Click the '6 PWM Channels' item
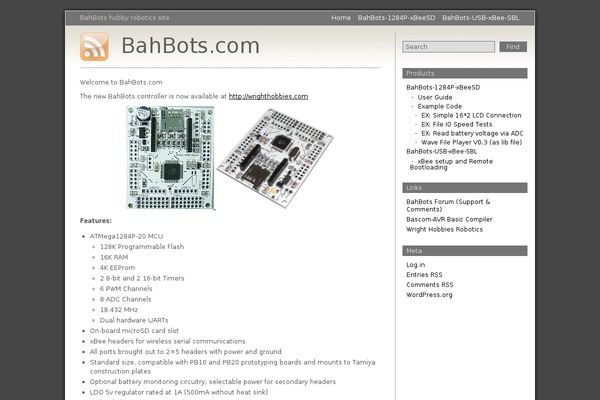The height and width of the screenshot is (400, 600). pos(126,289)
